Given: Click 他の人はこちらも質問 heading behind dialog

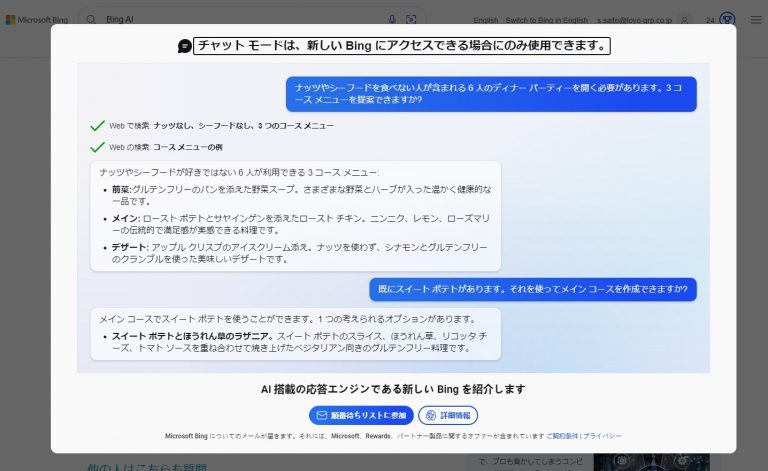Looking at the screenshot, I should pyautogui.click(x=147, y=468).
